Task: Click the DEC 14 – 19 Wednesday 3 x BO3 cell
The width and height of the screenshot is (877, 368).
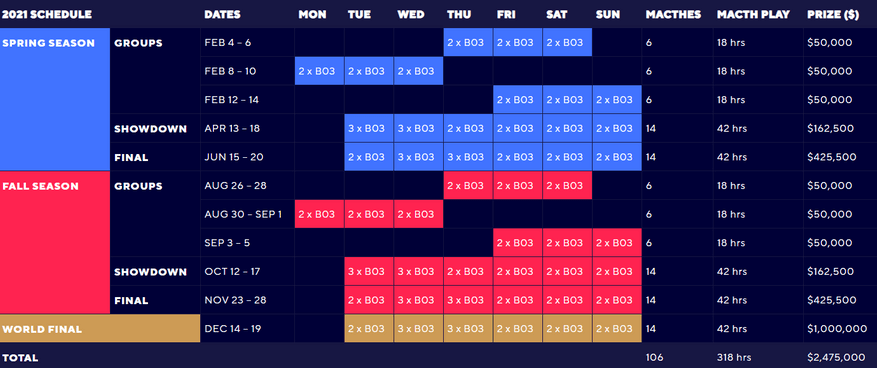Action: click(418, 328)
